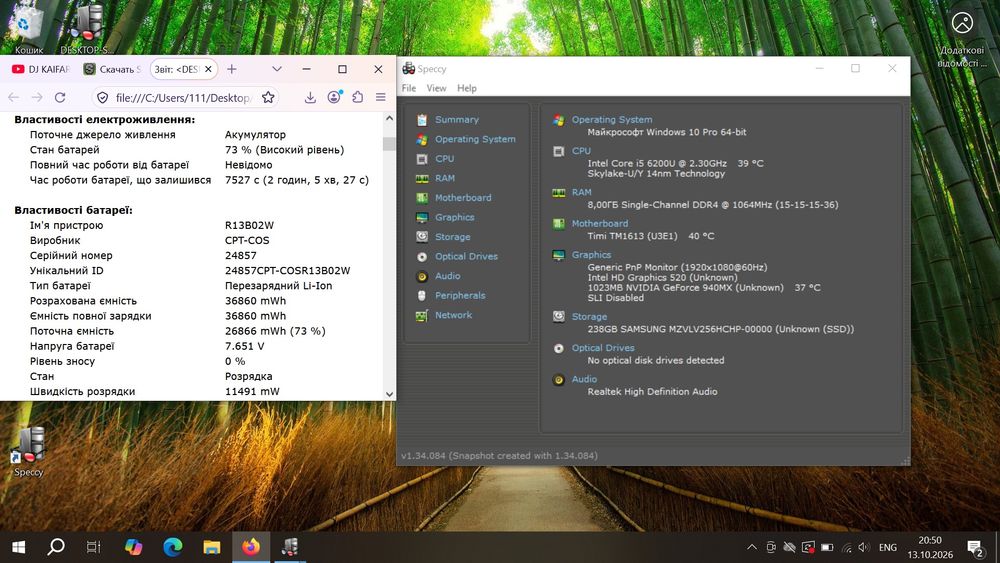Switch to Speccy on taskbar

point(290,547)
